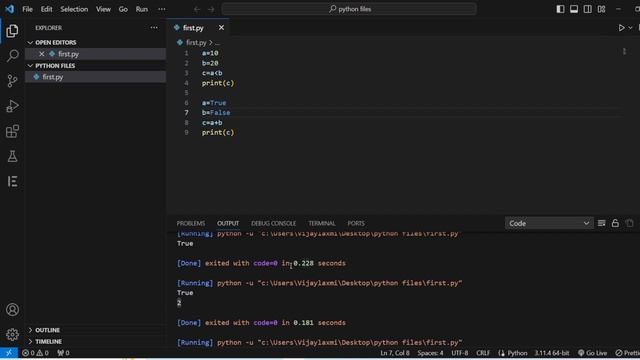
Task: Go forward with the right arrow
Action: (x=211, y=9)
